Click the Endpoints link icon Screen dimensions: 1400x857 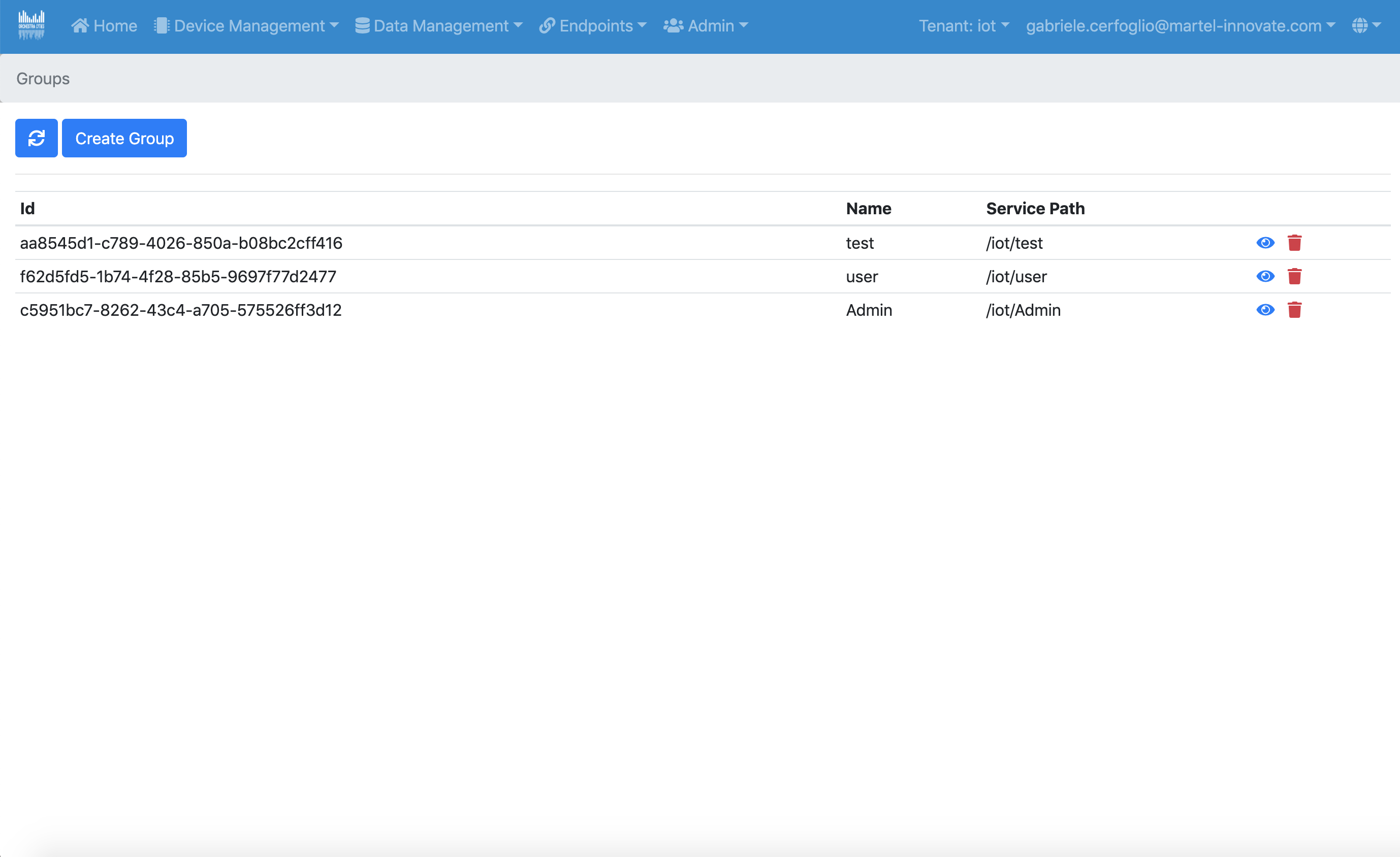click(547, 25)
